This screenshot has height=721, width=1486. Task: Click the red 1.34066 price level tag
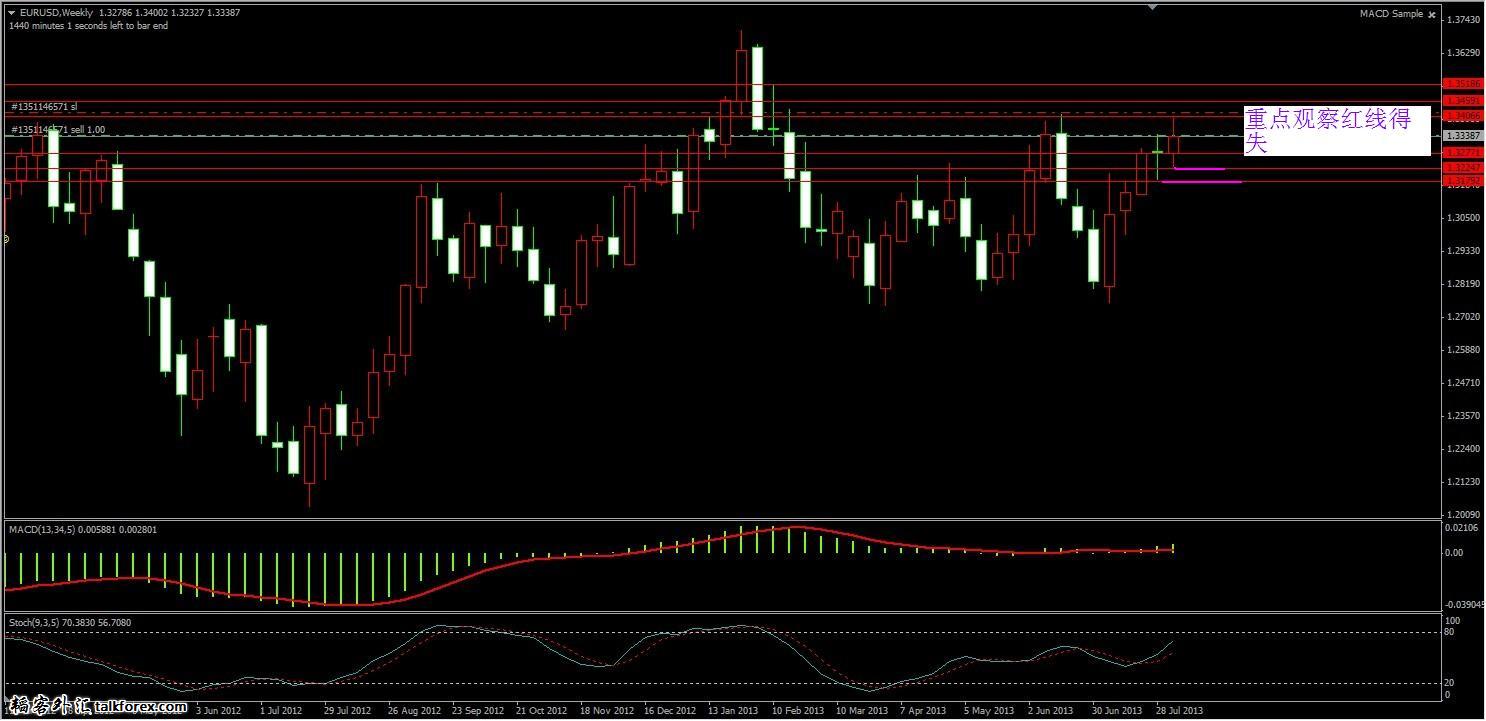click(1463, 116)
